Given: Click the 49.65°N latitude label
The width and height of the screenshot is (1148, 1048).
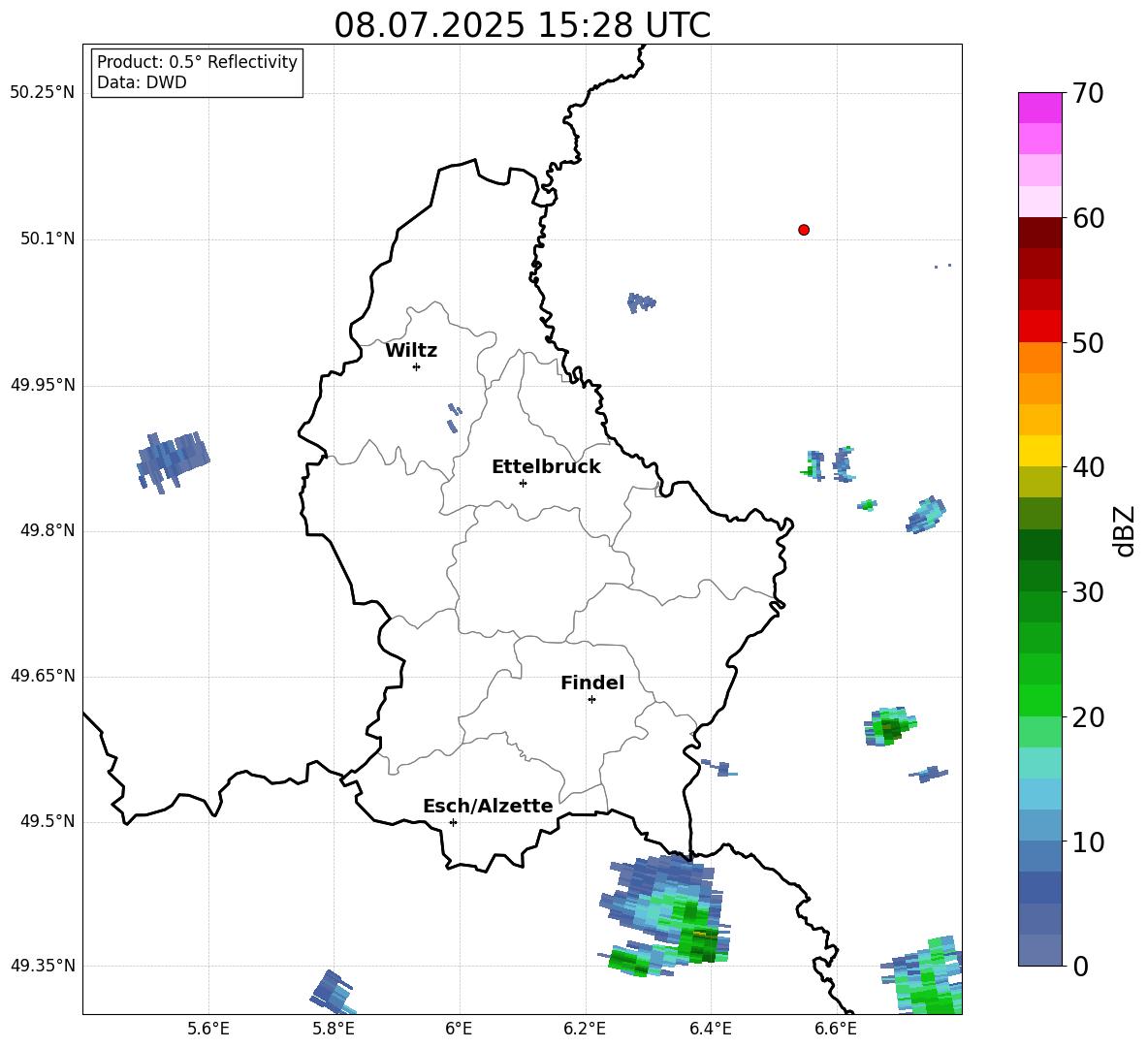Looking at the screenshot, I should pyautogui.click(x=43, y=676).
